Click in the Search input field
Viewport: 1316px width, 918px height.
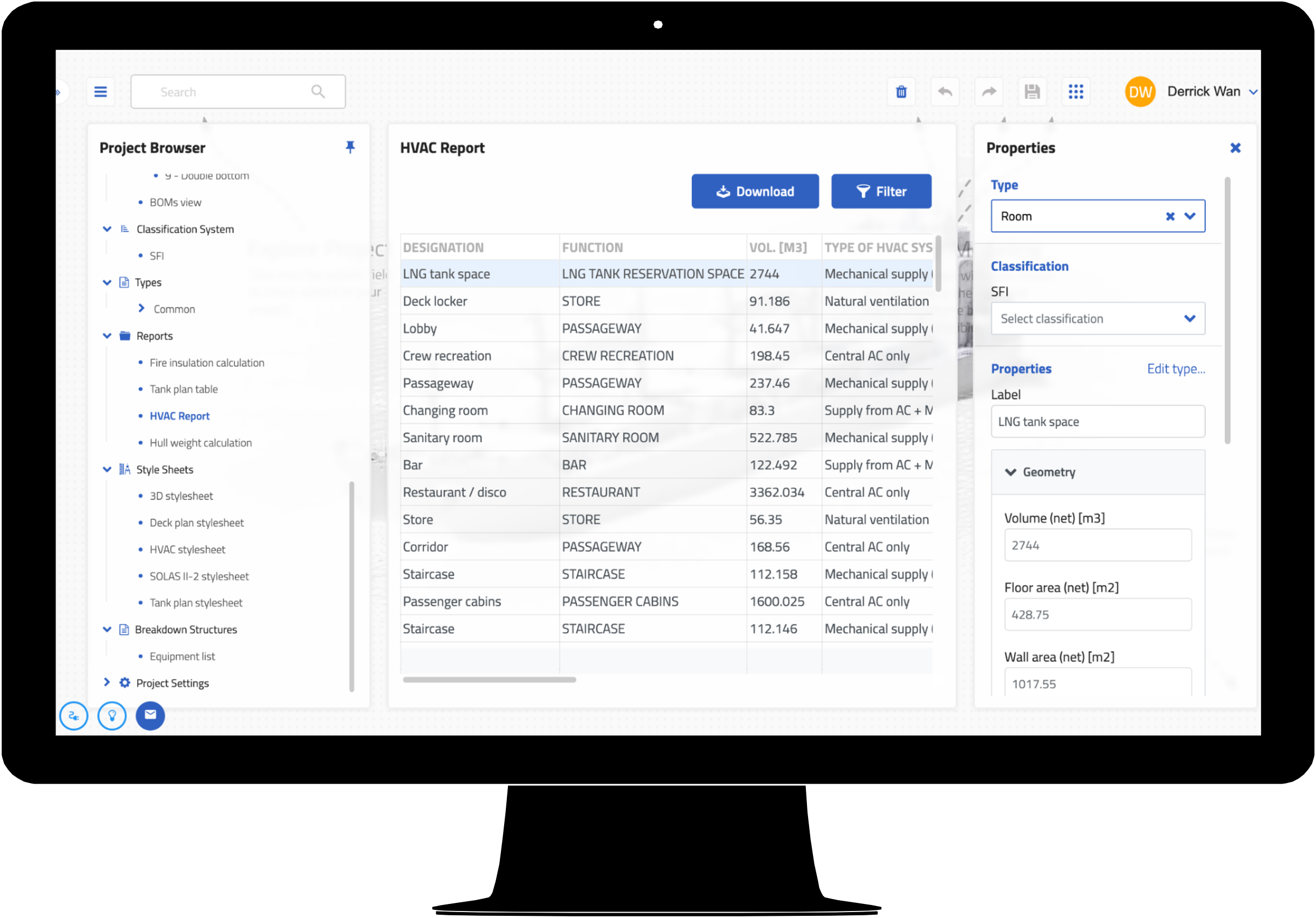tap(238, 92)
